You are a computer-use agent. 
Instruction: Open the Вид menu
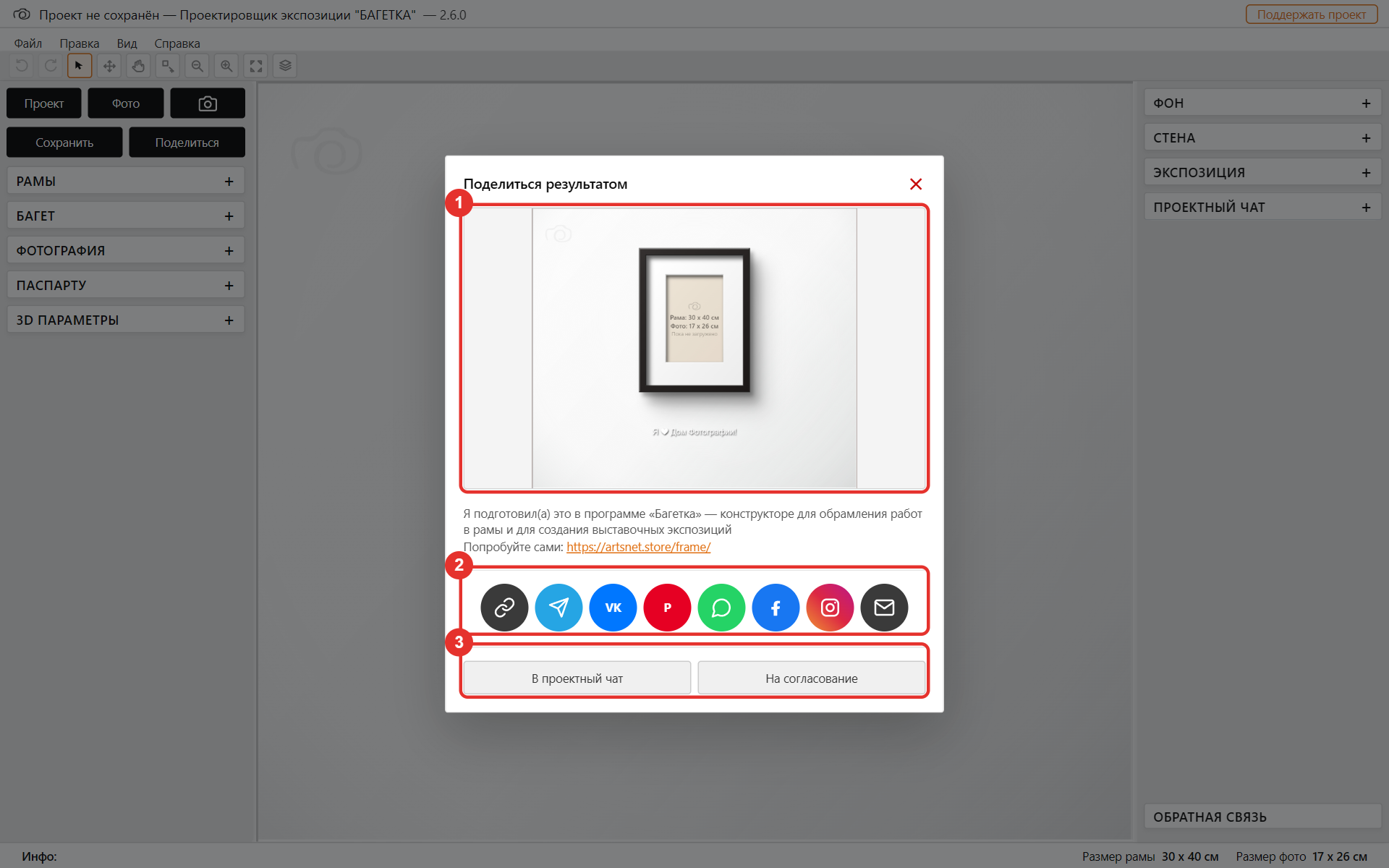coord(127,43)
